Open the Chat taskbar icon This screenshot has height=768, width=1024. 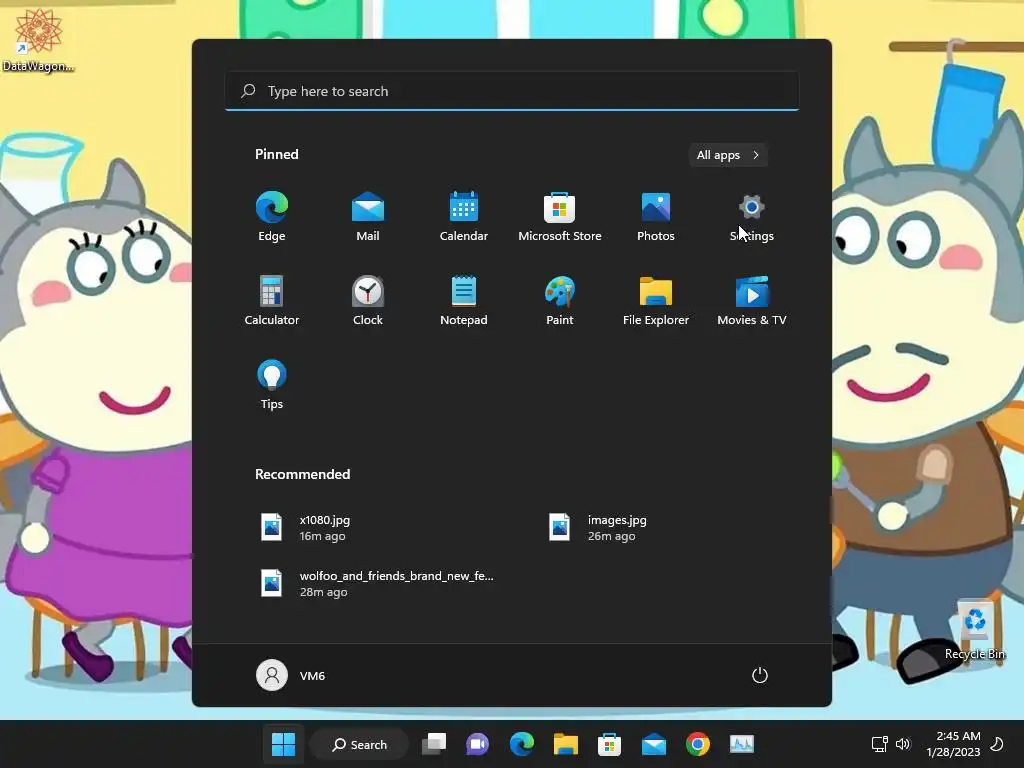pos(477,744)
